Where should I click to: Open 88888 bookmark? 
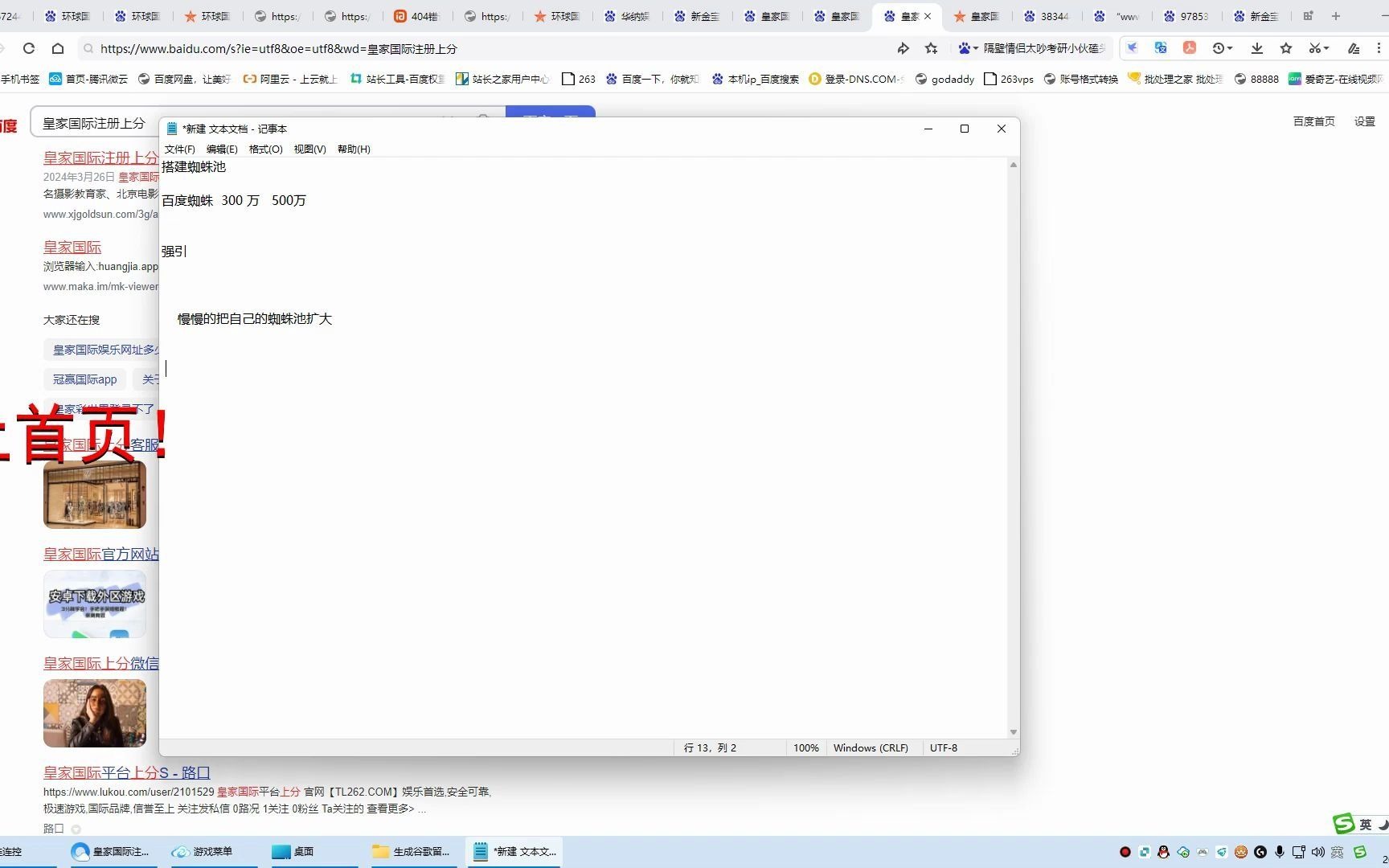click(1256, 79)
